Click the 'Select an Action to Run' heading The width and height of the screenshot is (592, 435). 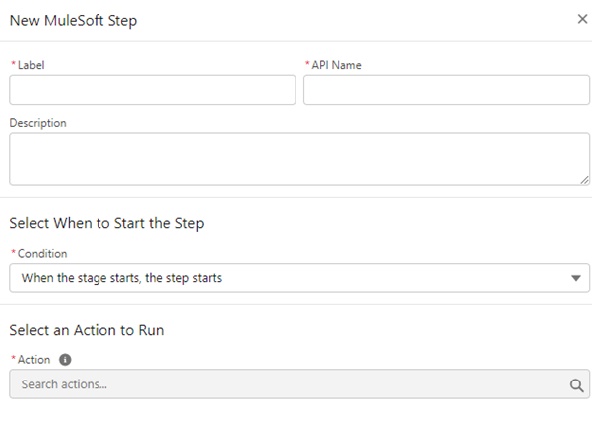click(87, 330)
